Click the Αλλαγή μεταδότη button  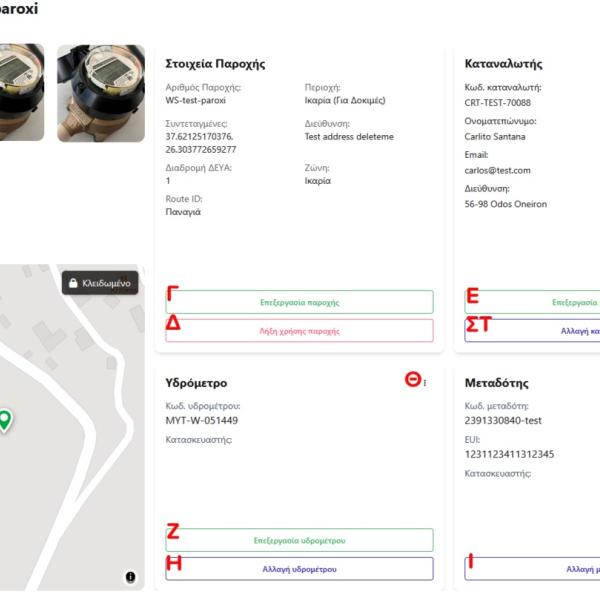click(x=532, y=569)
